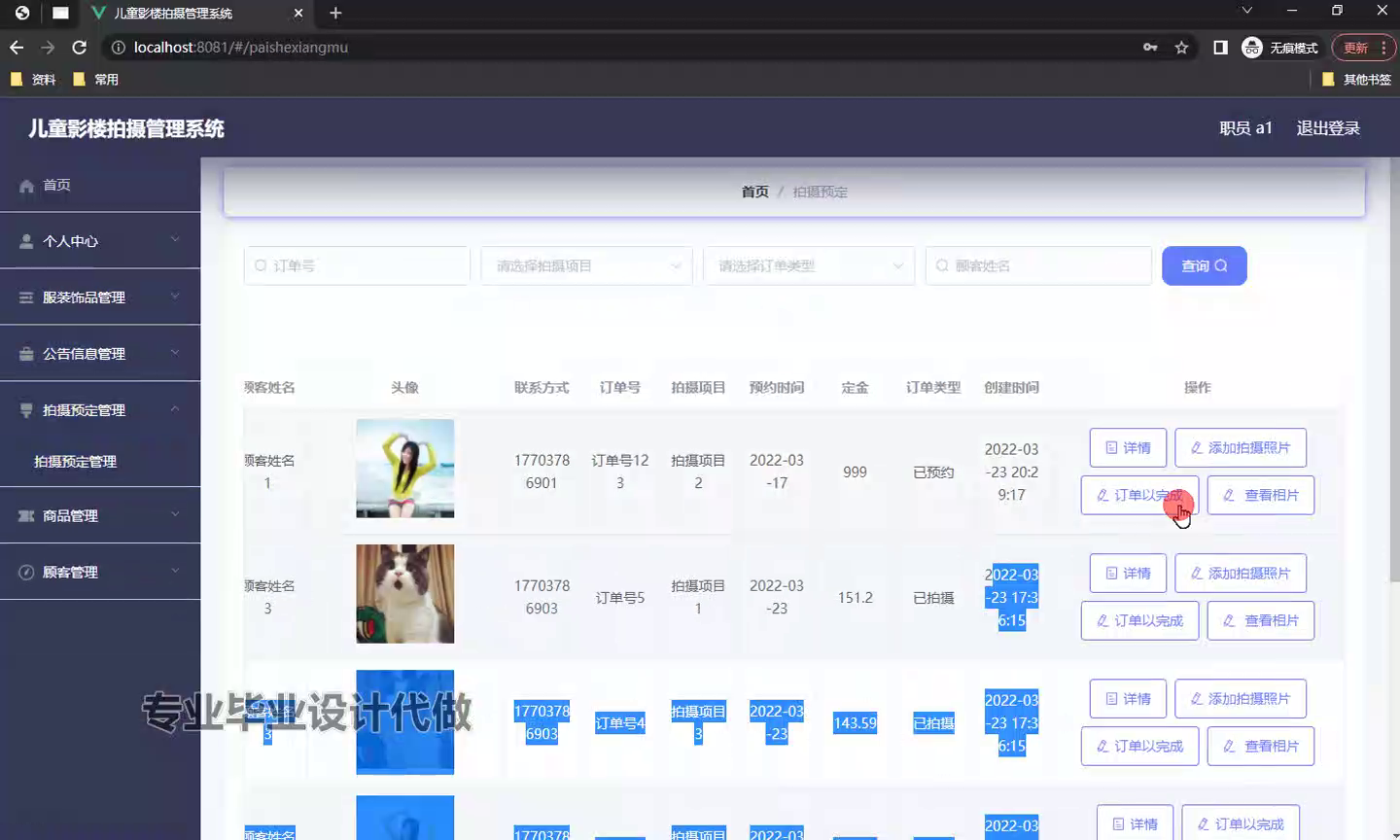Image resolution: width=1400 pixels, height=840 pixels.
Task: Click the 预约时间 column header
Action: click(x=776, y=387)
